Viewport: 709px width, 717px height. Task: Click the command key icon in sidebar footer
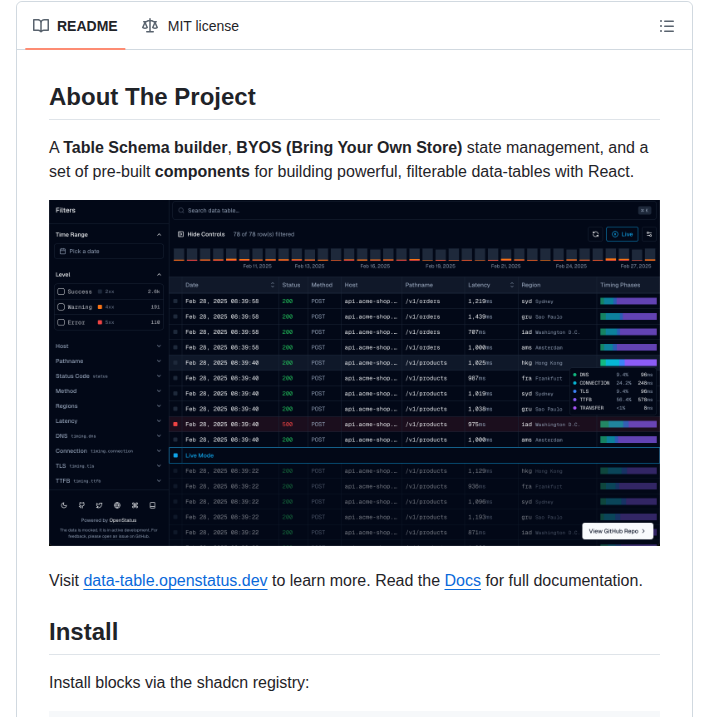point(135,506)
